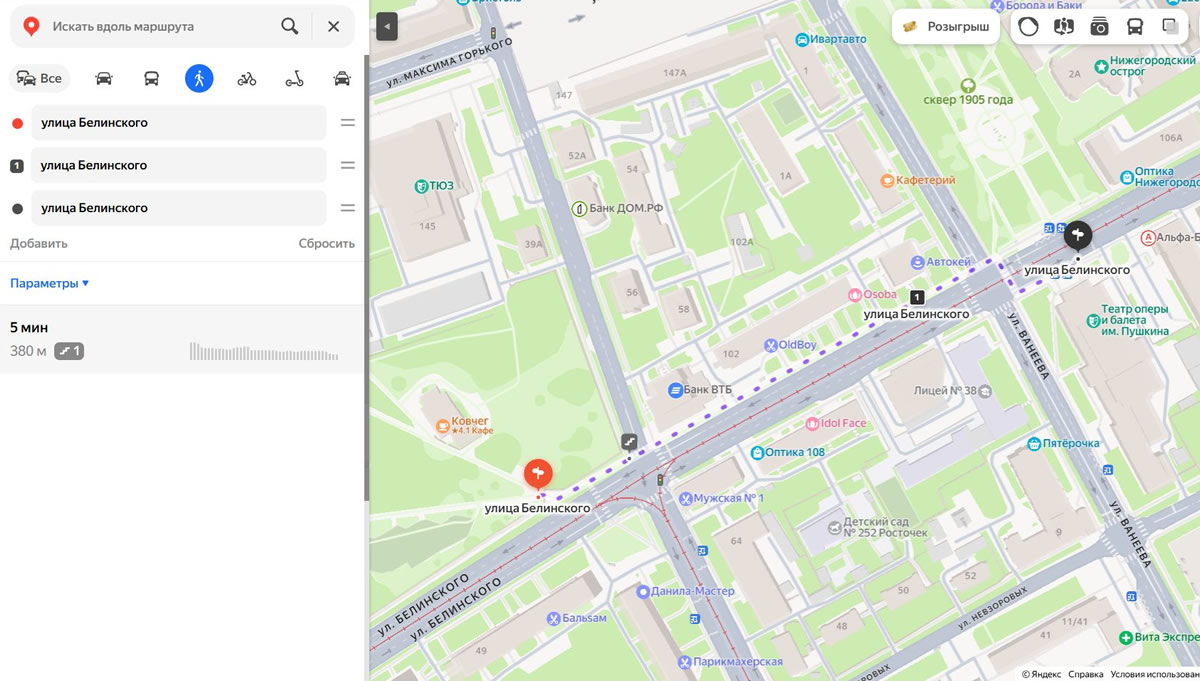This screenshot has height=681, width=1200.
Task: Click the magnifying glass search icon
Action: pos(290,27)
